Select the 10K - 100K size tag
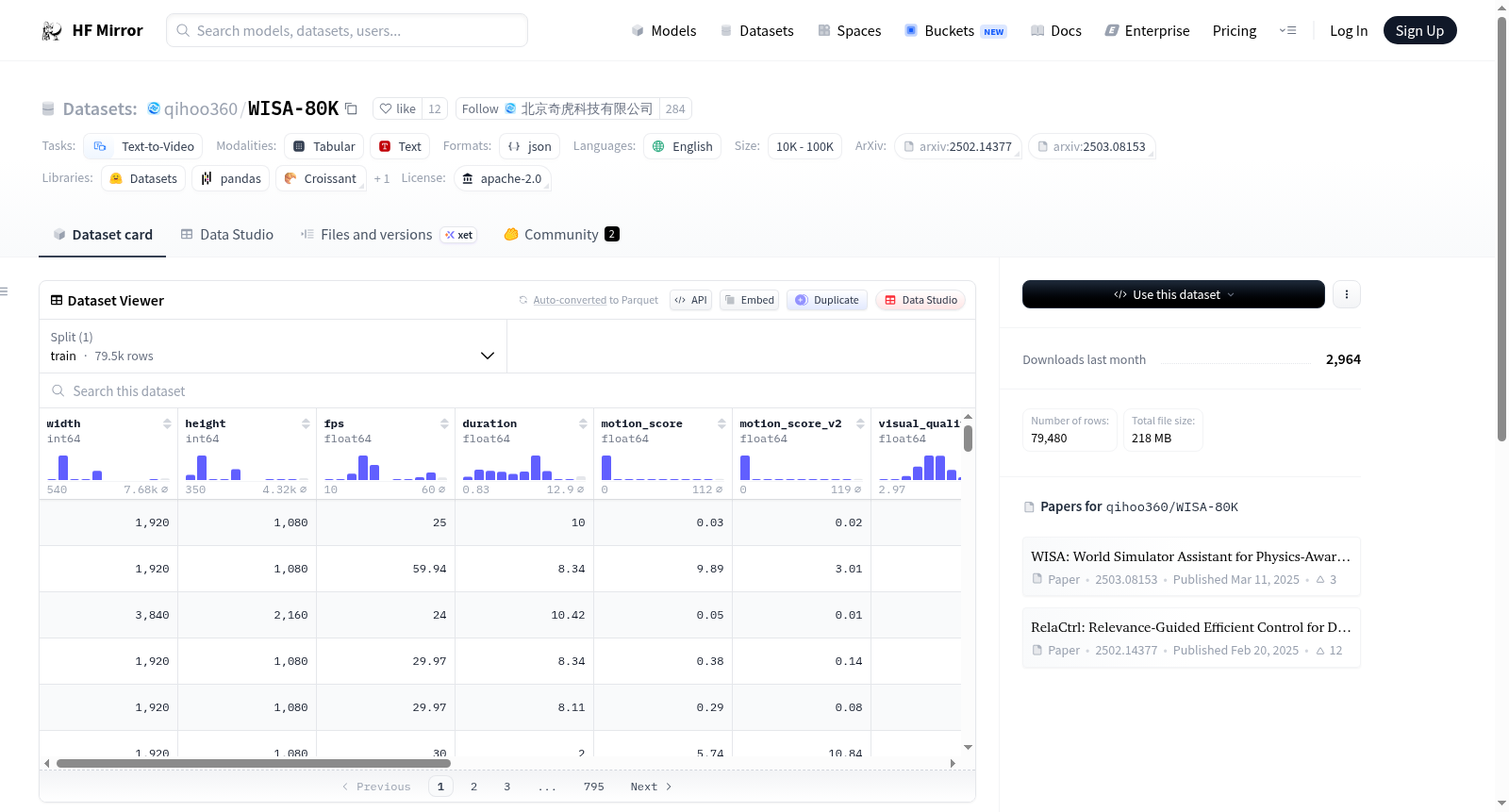 point(804,146)
